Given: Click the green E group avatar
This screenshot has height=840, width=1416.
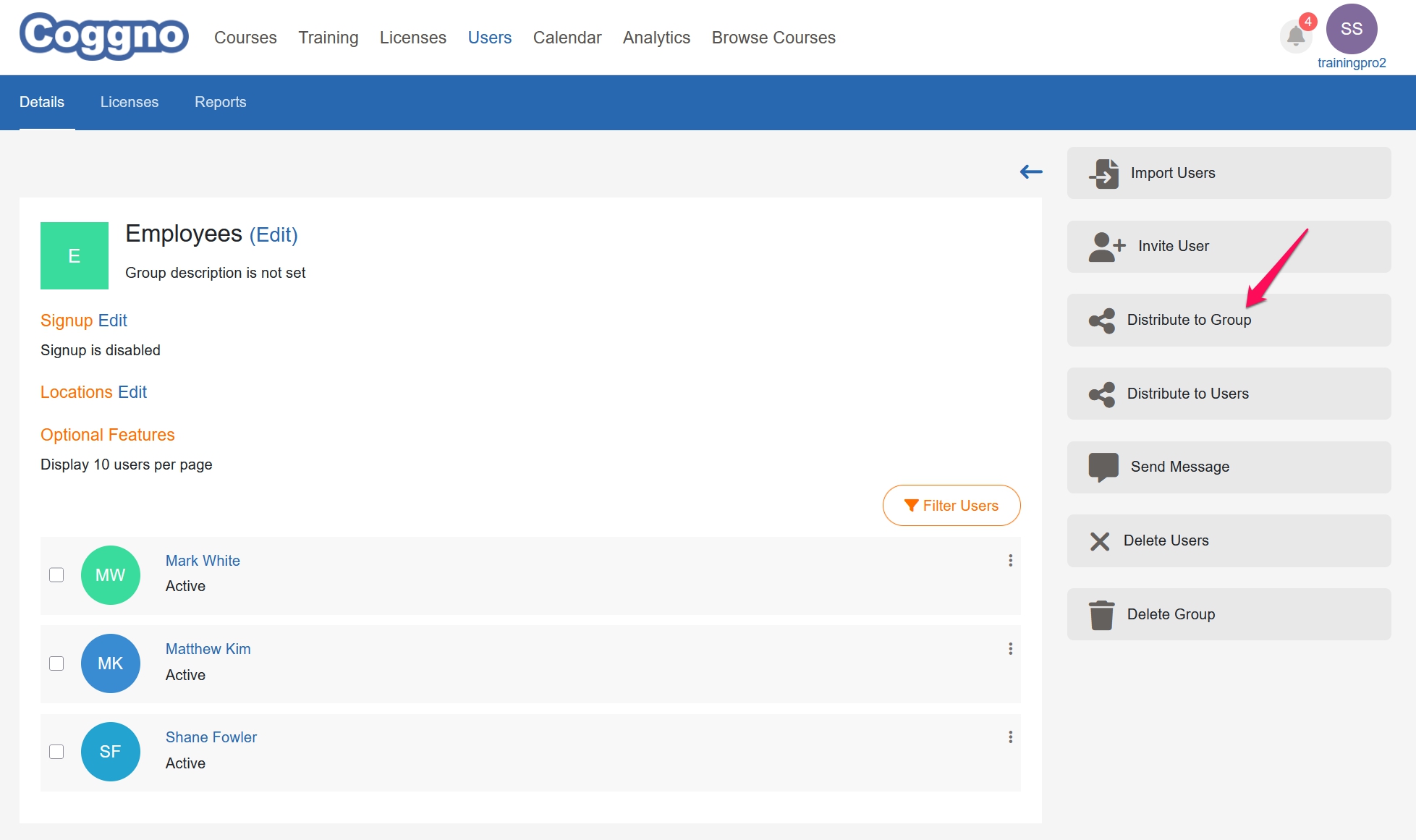Looking at the screenshot, I should 75,255.
